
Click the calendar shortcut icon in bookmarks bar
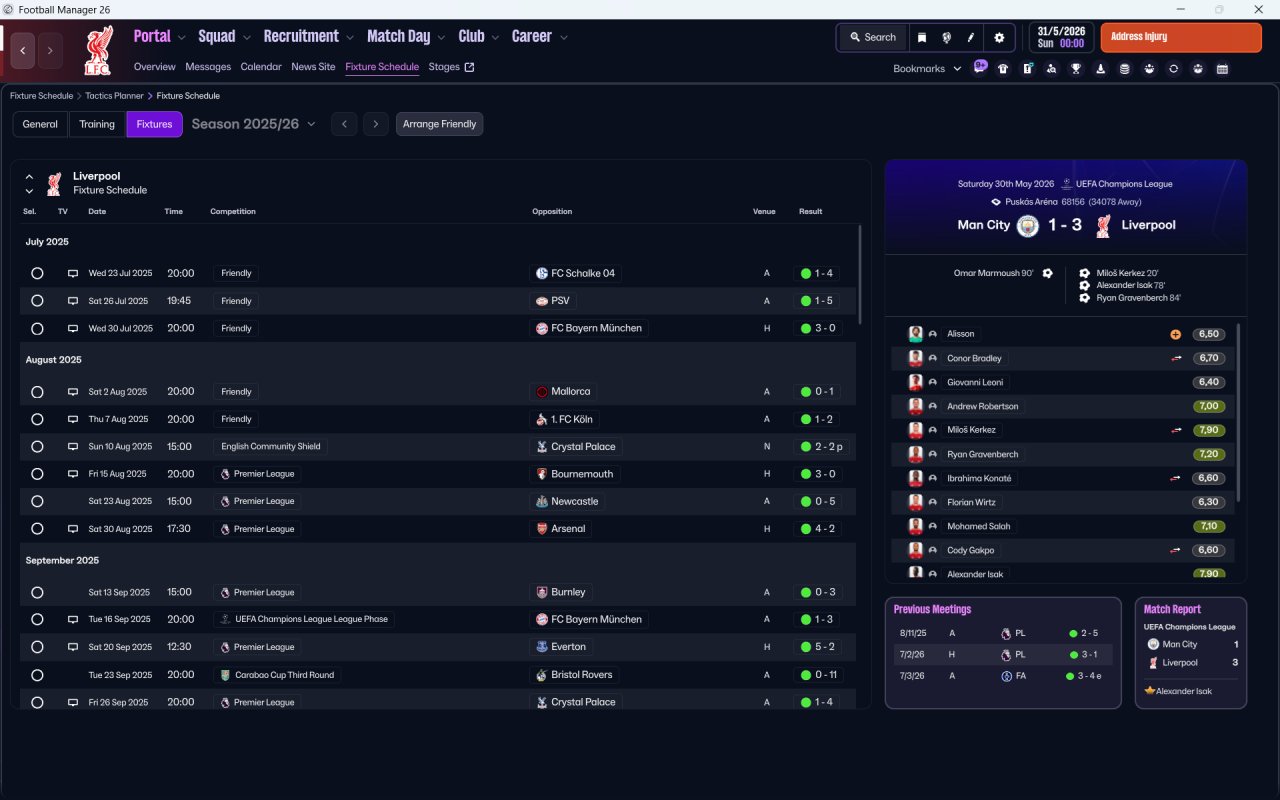point(1222,69)
